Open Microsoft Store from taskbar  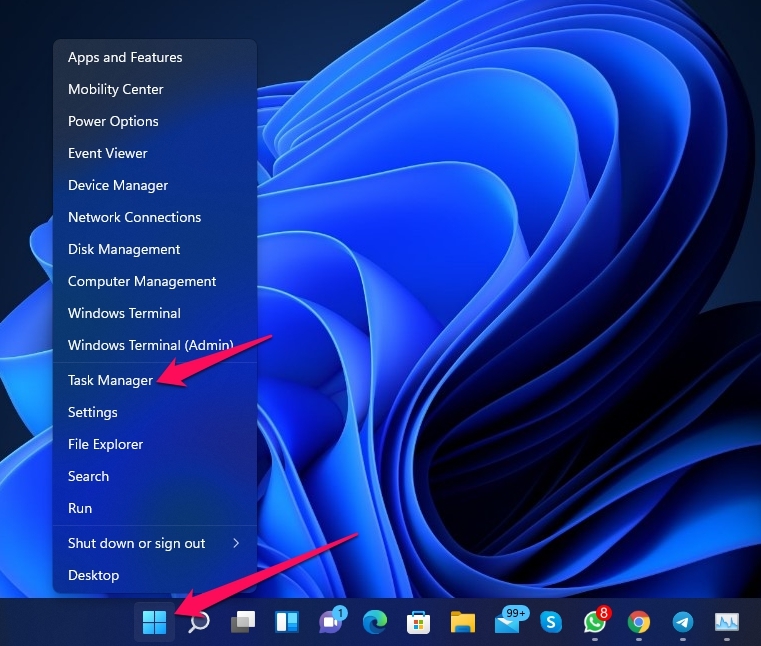418,622
